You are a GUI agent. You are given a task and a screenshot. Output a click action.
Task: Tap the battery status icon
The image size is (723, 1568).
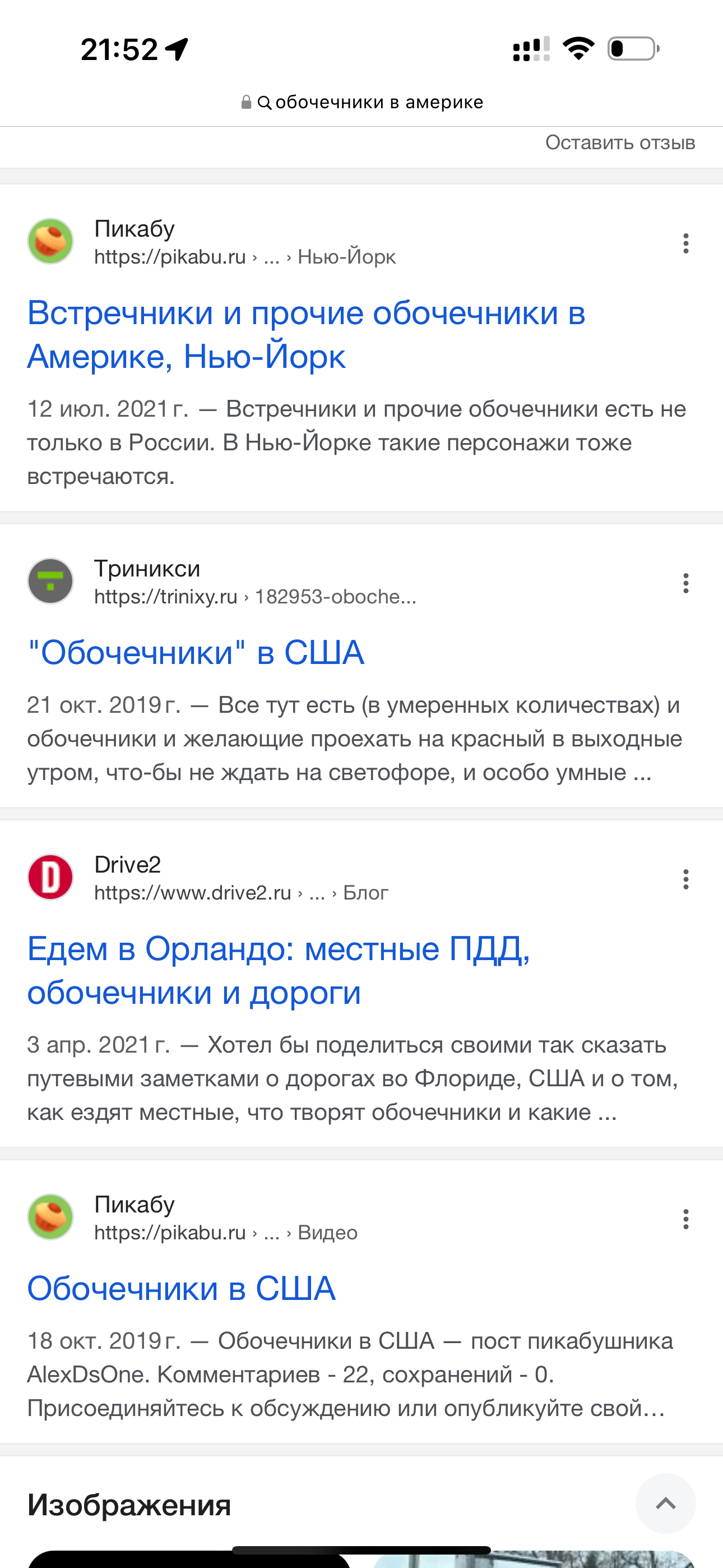coord(633,48)
